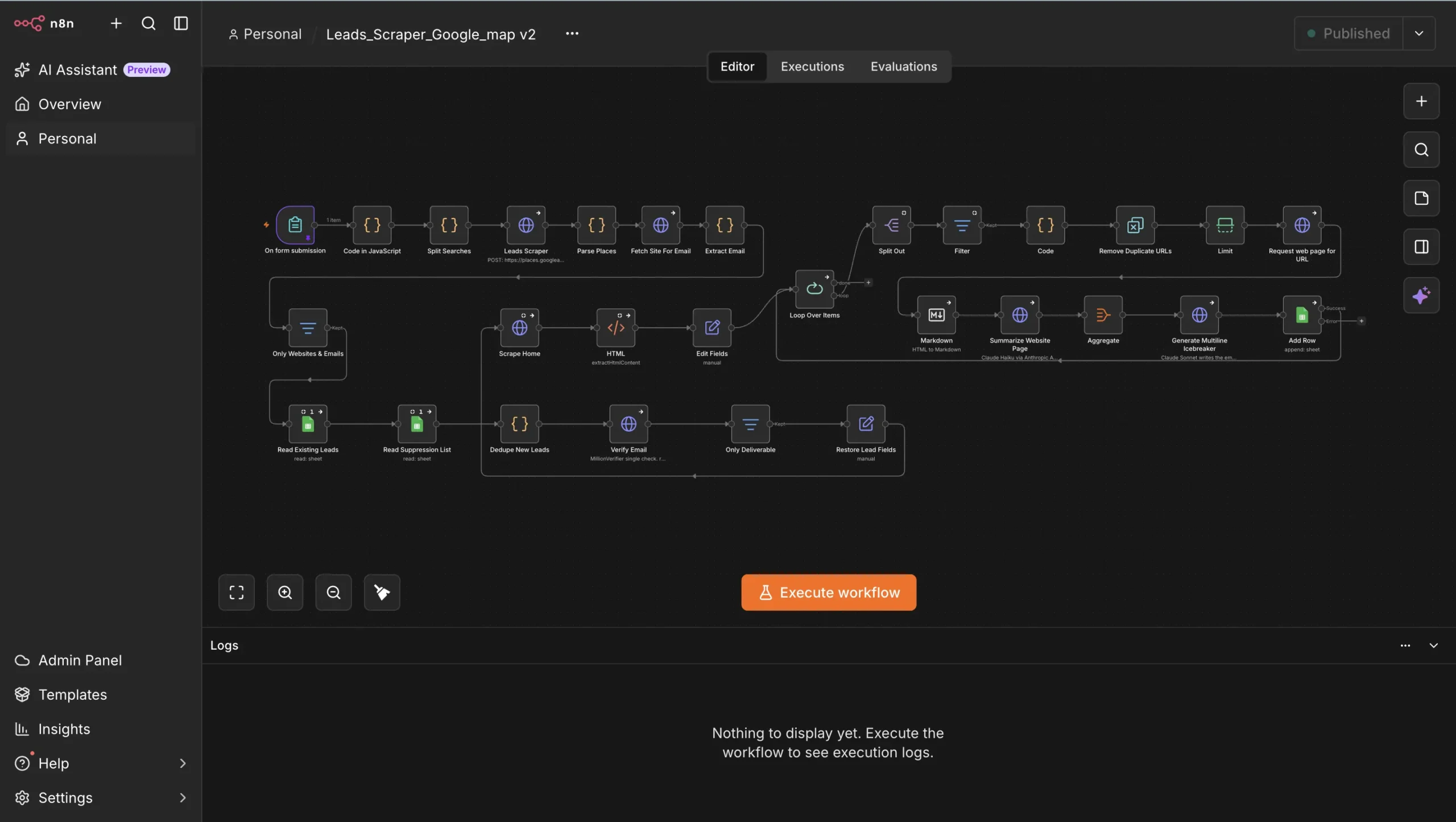This screenshot has width=1456, height=822.
Task: Open Personal in sidebar
Action: point(101,139)
